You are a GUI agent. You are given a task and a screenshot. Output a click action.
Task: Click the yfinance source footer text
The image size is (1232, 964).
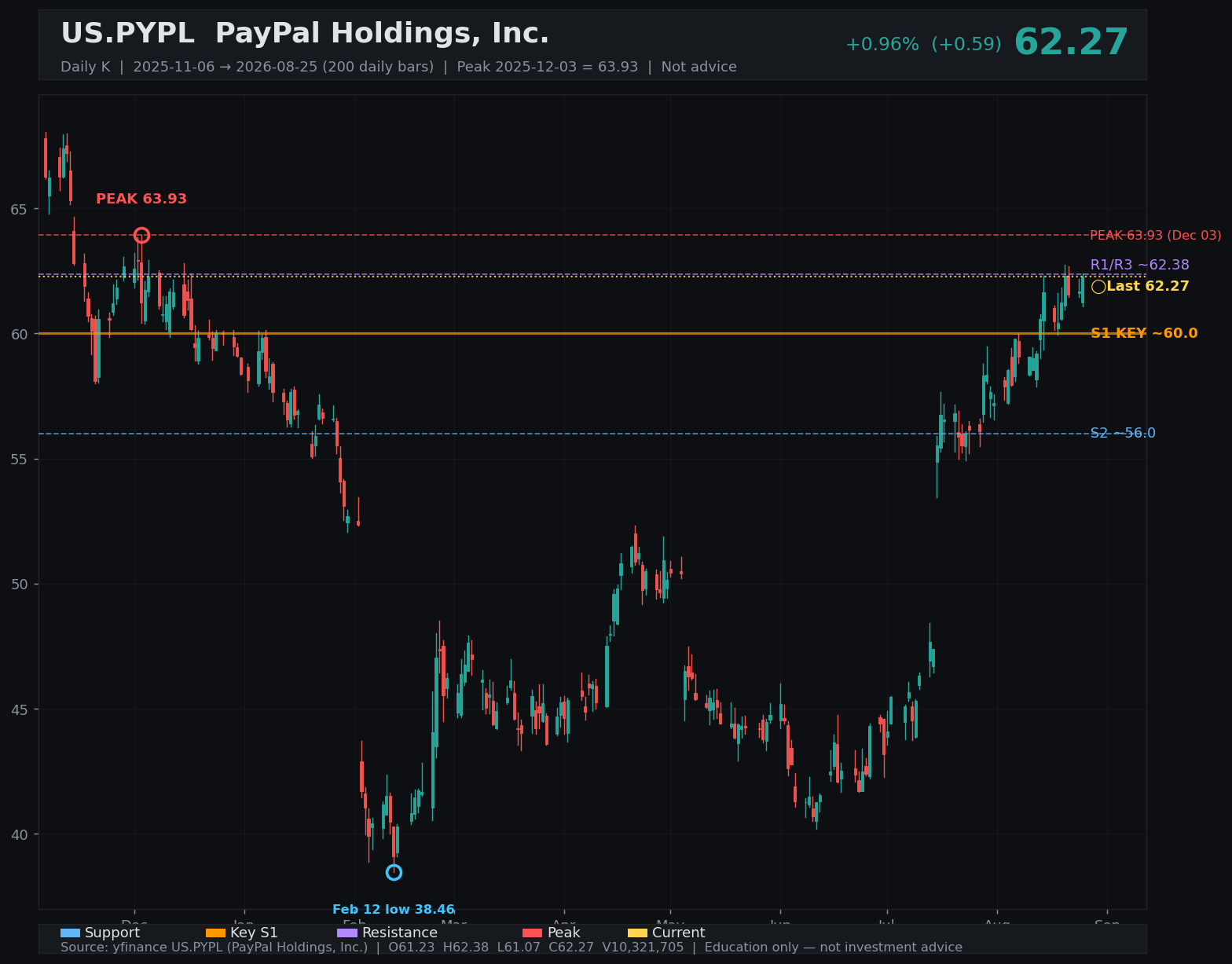pyautogui.click(x=511, y=948)
